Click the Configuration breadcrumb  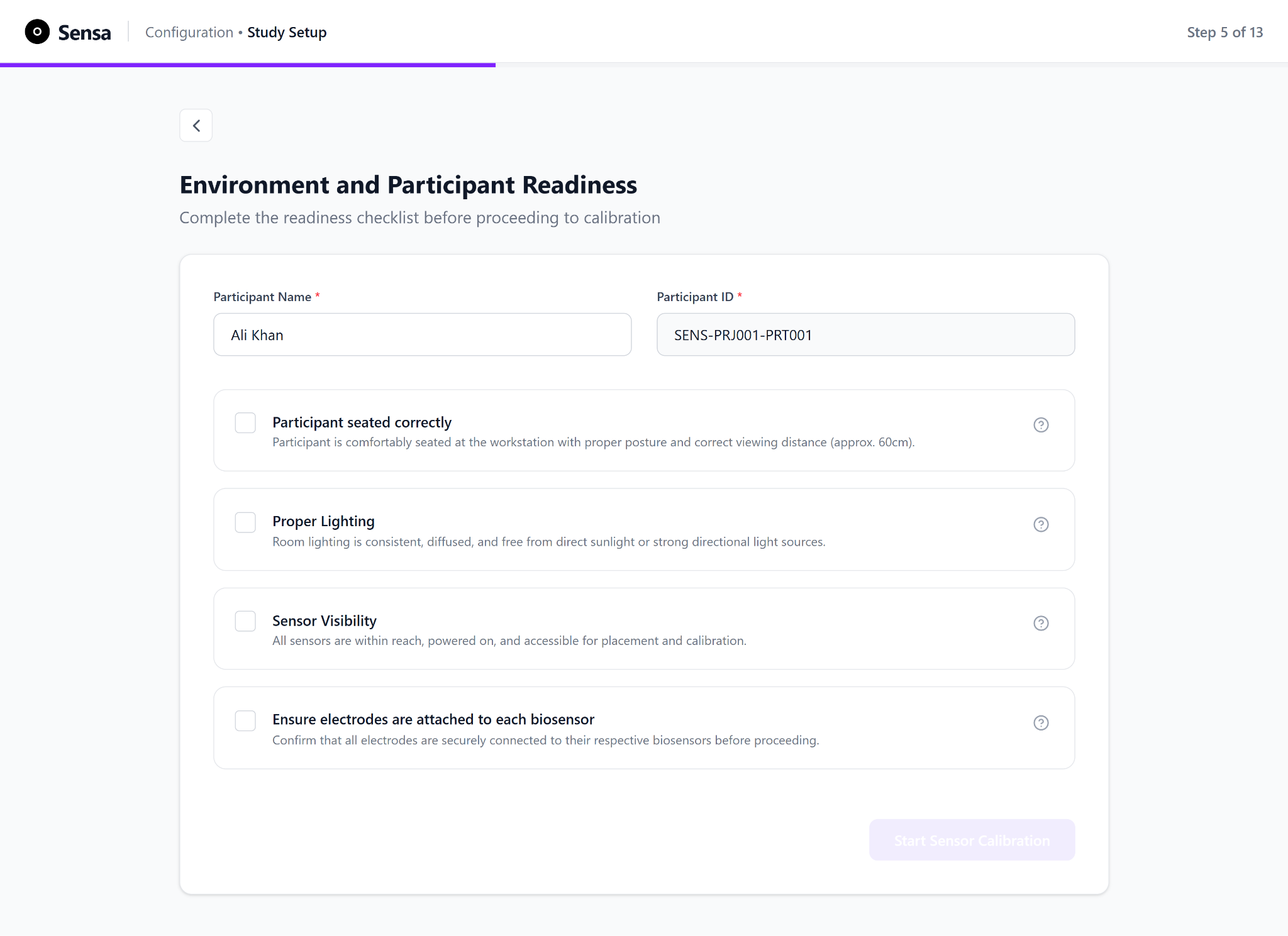tap(189, 32)
